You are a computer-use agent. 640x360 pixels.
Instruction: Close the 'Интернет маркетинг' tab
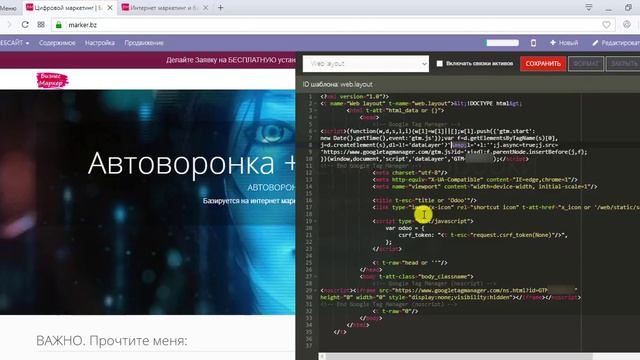click(206, 8)
